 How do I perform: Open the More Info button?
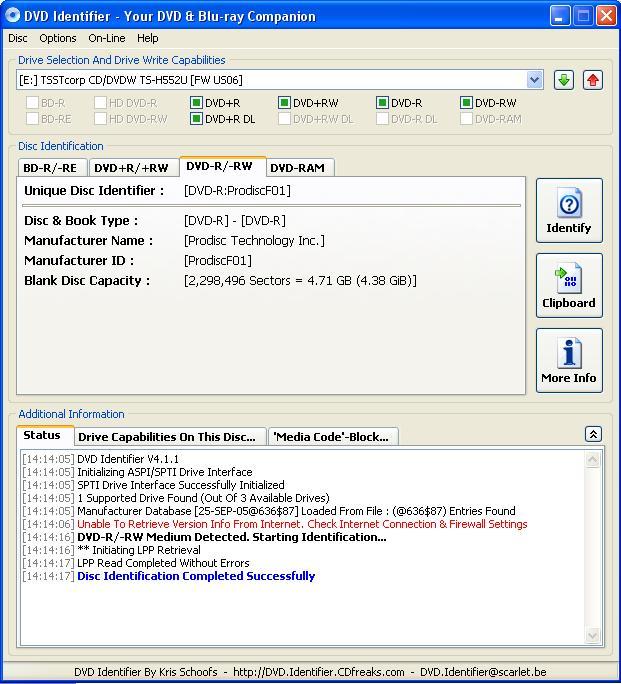569,360
